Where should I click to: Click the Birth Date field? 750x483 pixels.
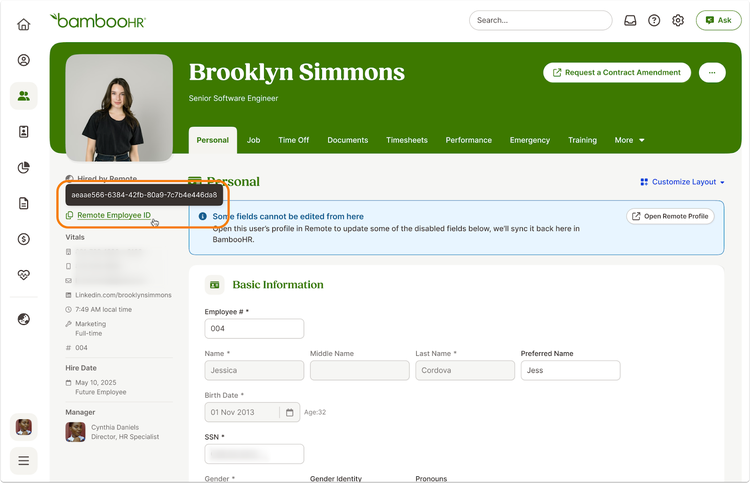tap(252, 412)
